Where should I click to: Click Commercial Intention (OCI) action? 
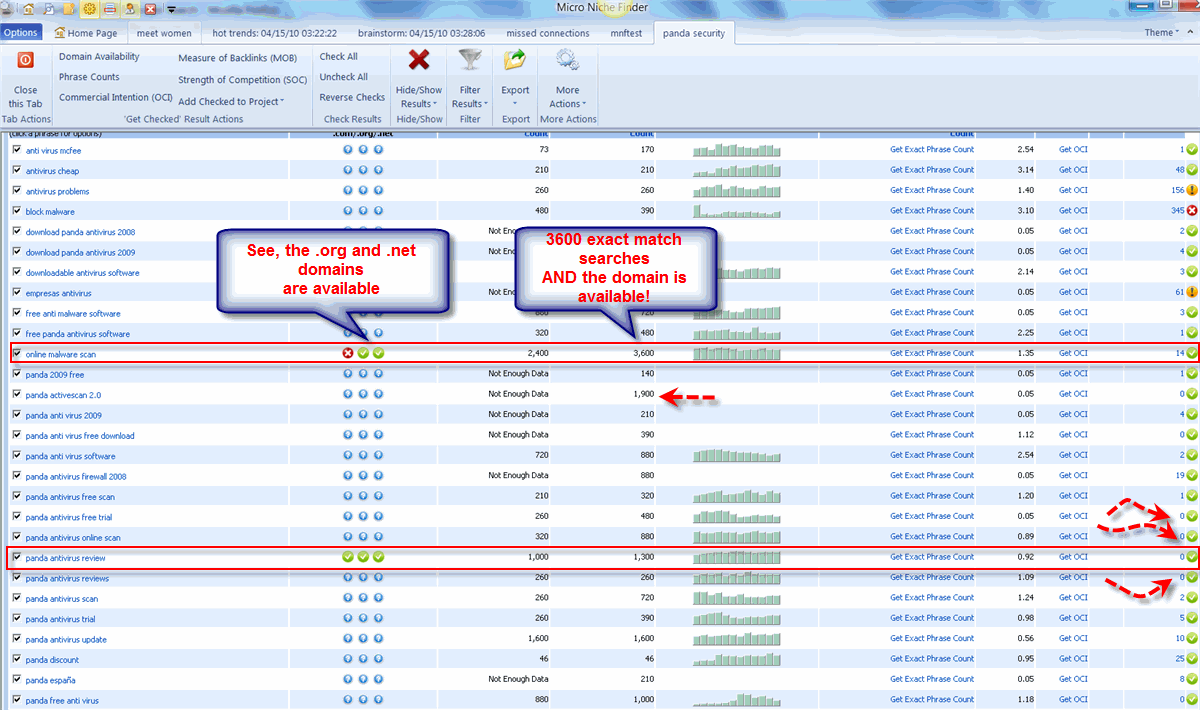click(116, 97)
